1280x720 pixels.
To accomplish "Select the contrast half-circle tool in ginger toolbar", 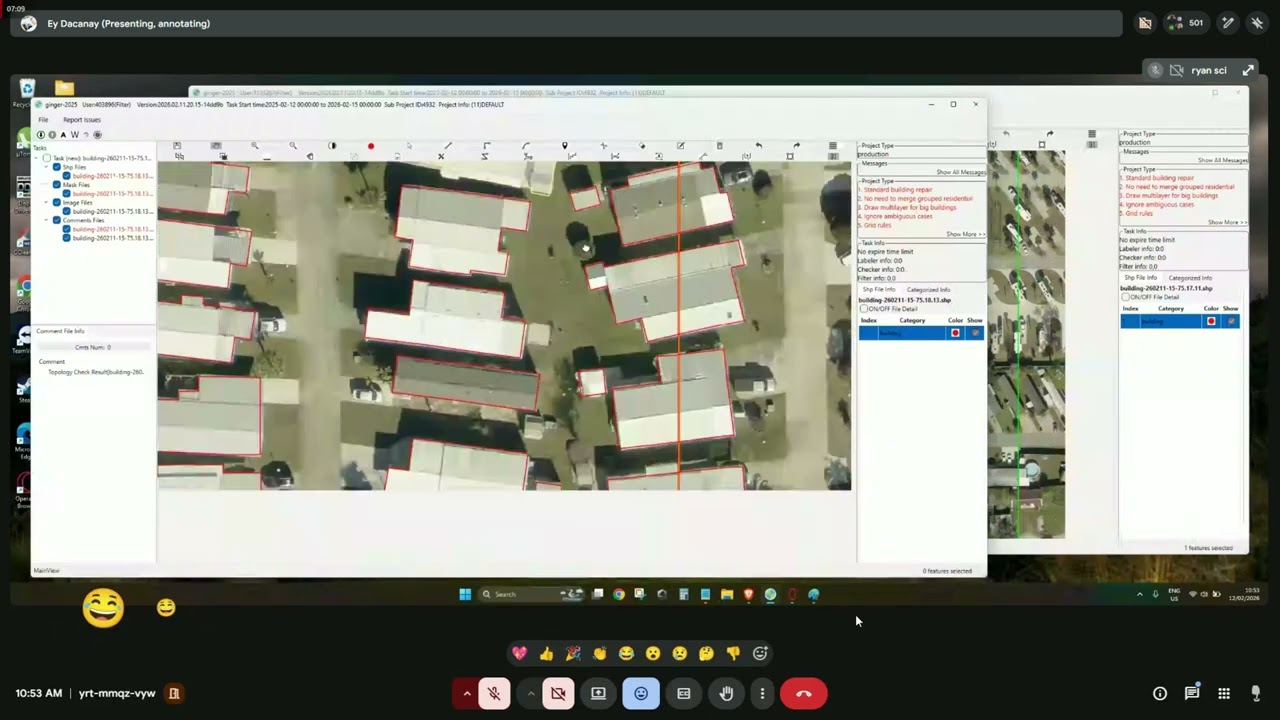I will pos(332,146).
